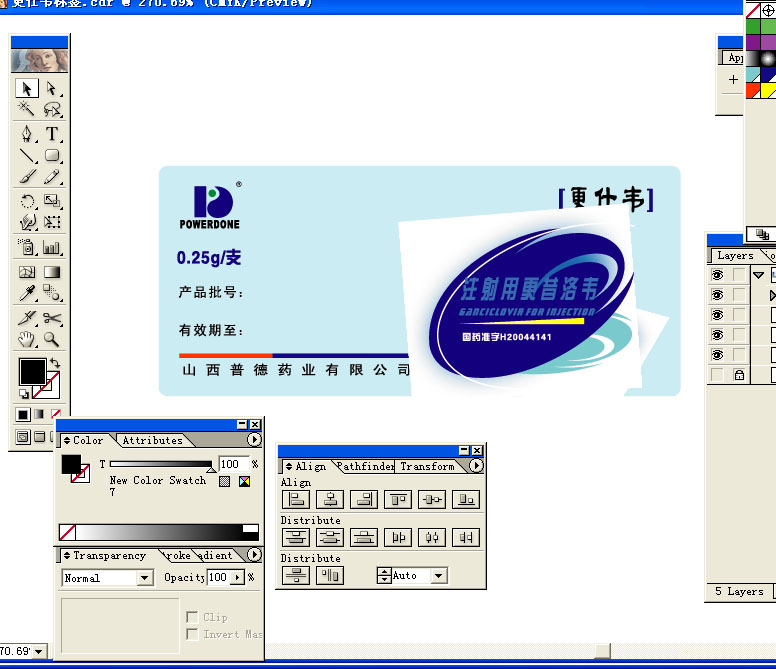The height and width of the screenshot is (669, 776).
Task: Click the Opacity value field
Action: click(219, 577)
